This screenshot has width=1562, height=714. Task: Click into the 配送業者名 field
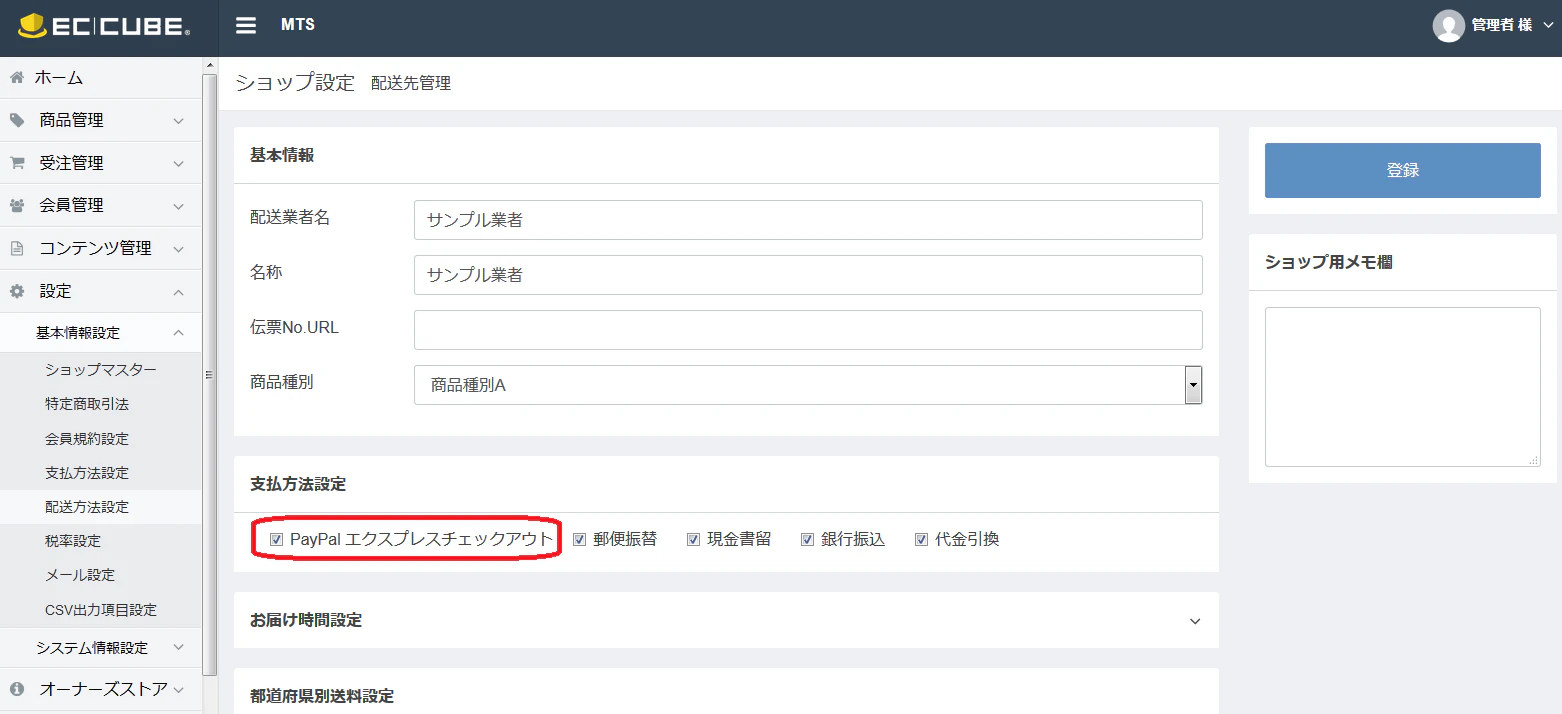point(808,220)
